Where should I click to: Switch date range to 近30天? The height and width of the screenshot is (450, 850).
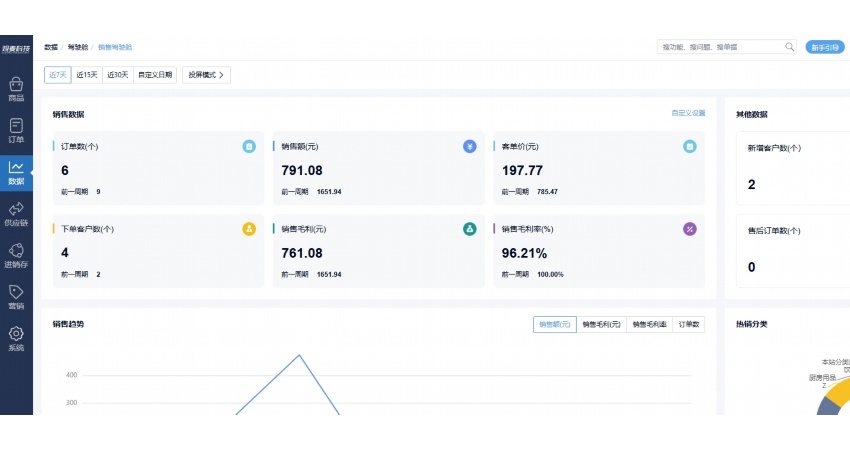pos(117,74)
